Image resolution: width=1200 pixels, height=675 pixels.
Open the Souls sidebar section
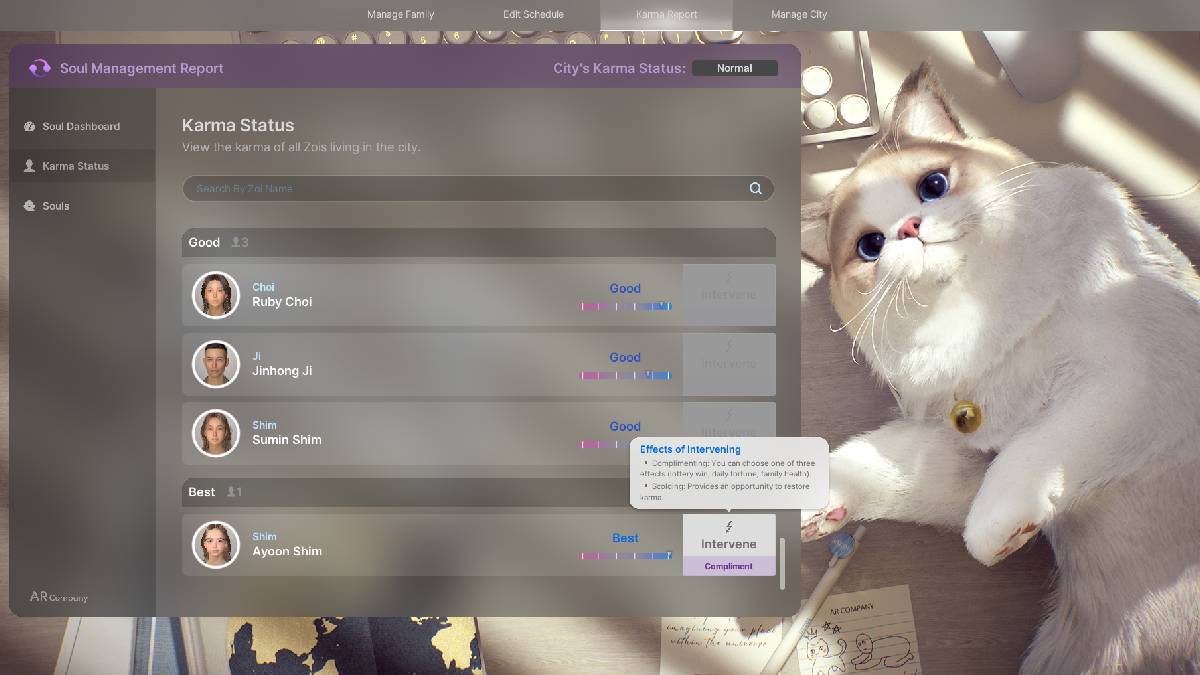[x=82, y=206]
